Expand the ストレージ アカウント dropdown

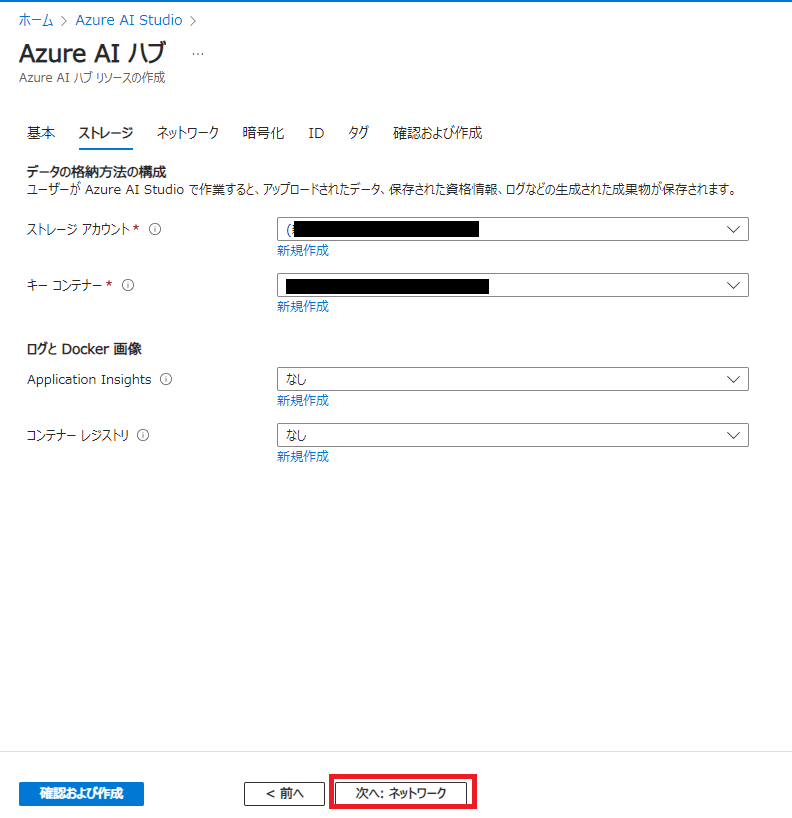pyautogui.click(x=513, y=229)
